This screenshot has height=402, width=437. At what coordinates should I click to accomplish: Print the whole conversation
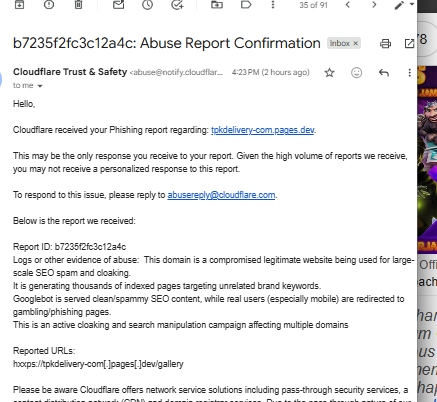[386, 44]
